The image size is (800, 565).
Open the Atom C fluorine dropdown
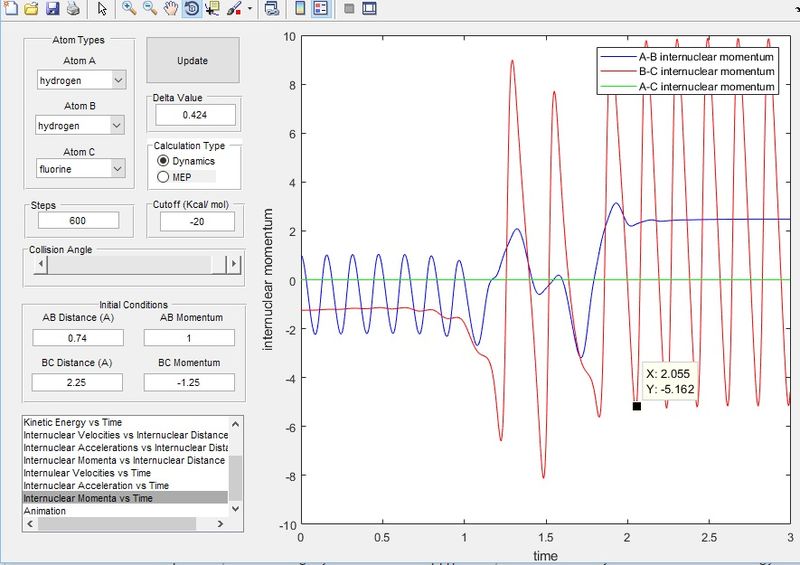click(x=80, y=168)
